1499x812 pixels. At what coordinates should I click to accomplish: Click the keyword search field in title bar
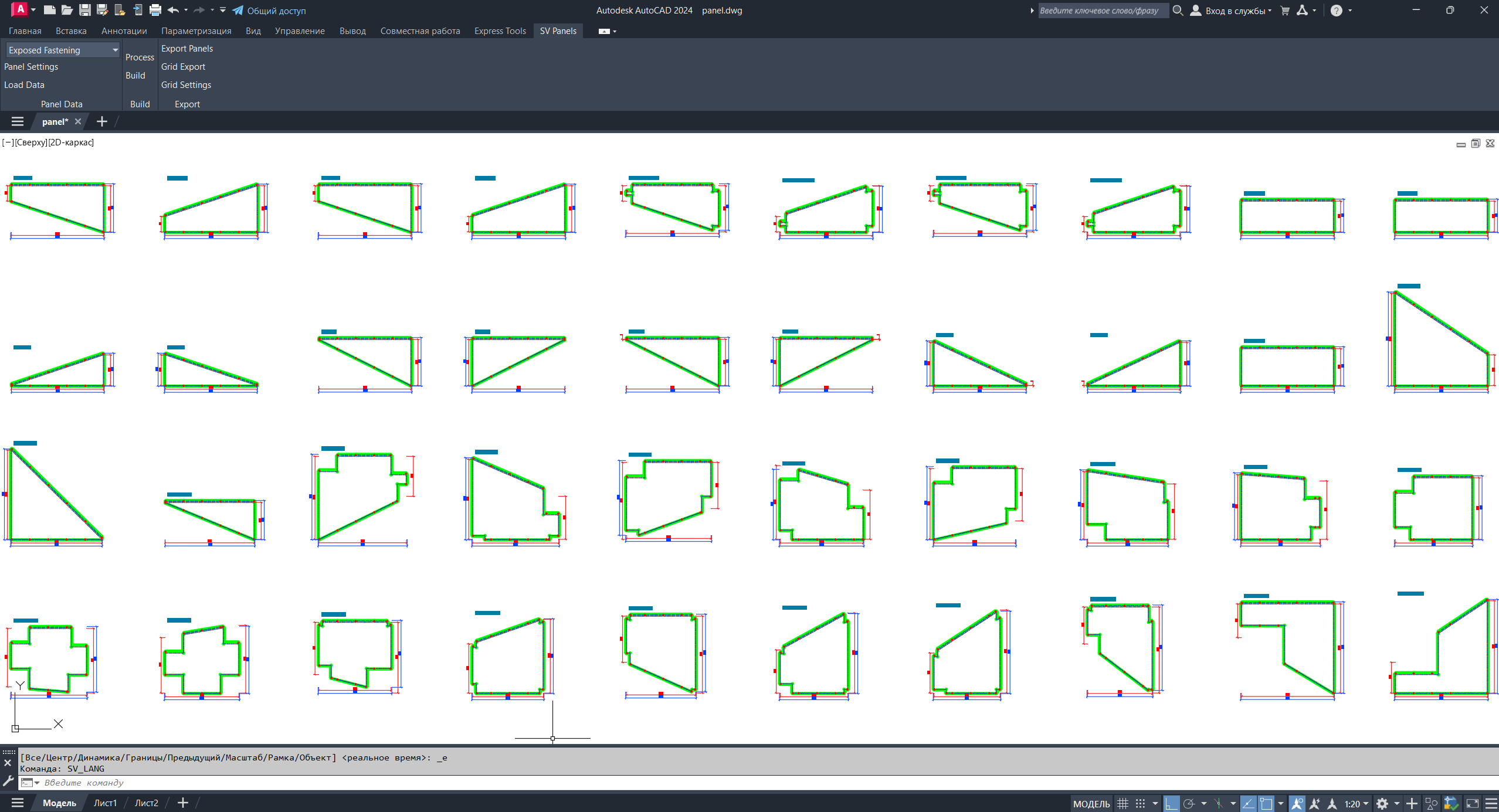(1103, 11)
